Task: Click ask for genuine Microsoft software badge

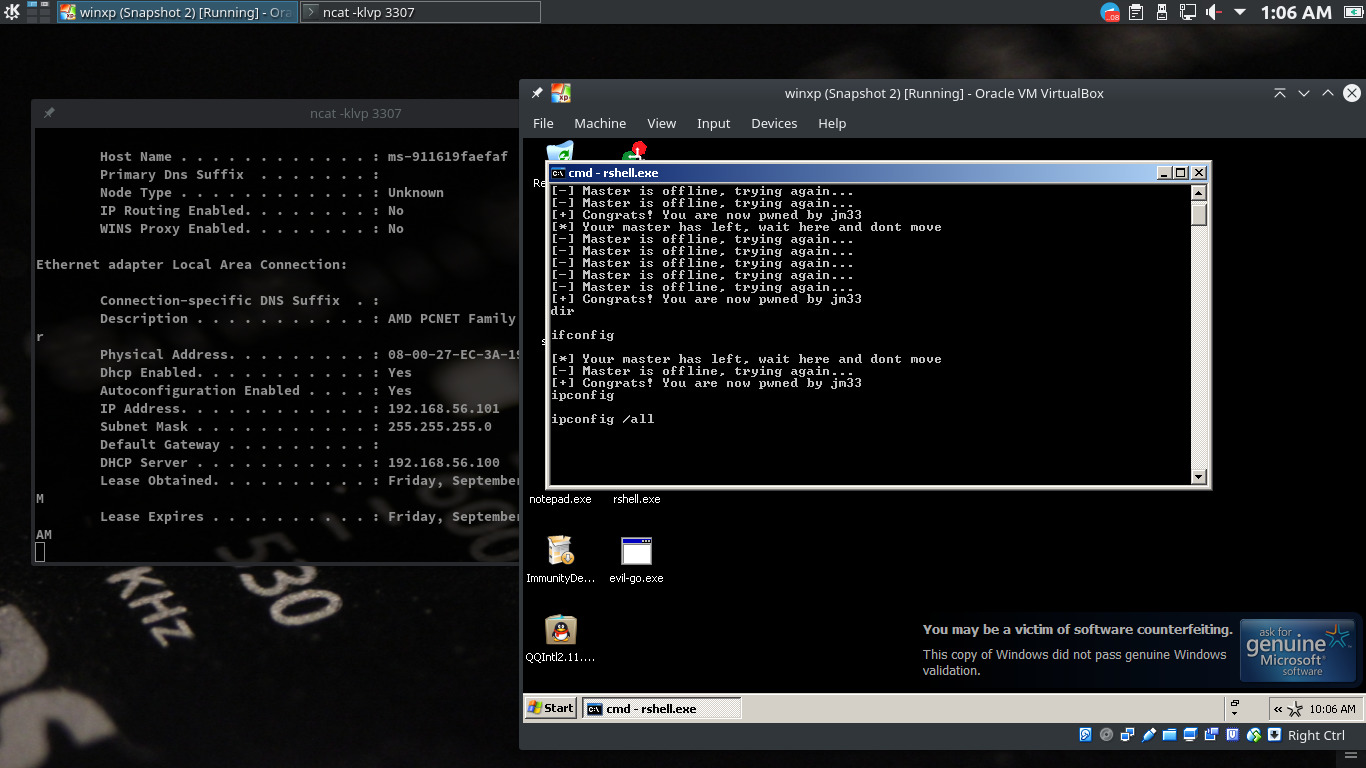Action: pyautogui.click(x=1298, y=651)
